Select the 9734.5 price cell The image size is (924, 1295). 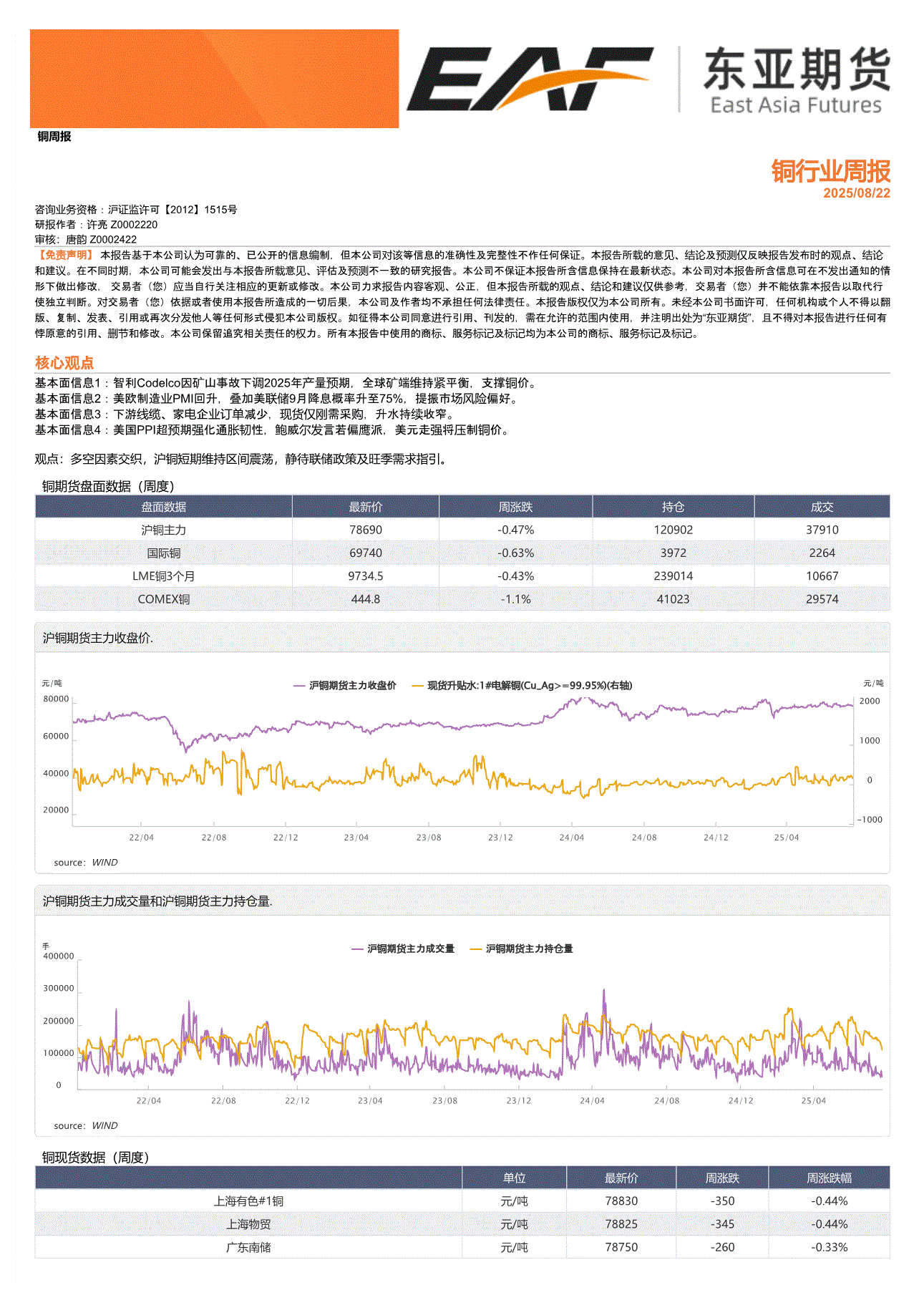366,576
